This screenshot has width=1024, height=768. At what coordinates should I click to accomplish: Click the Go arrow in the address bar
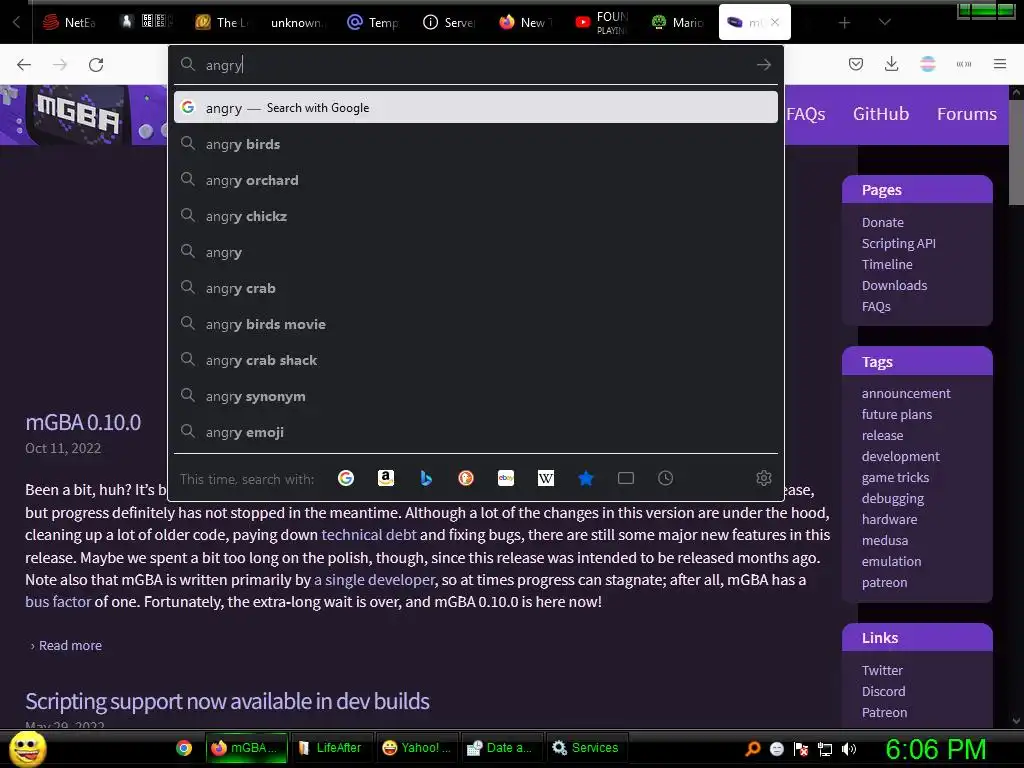point(763,65)
